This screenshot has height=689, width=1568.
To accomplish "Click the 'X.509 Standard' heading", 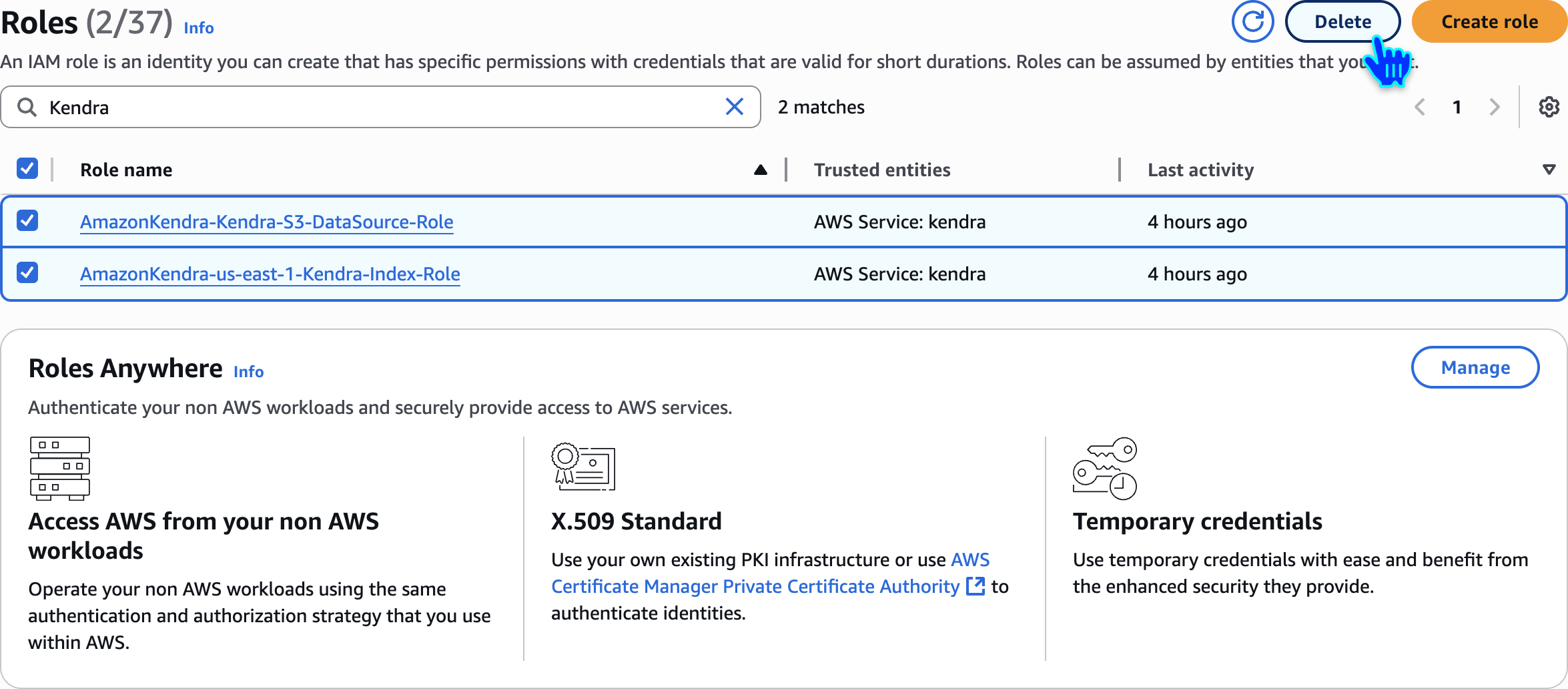I will pos(637,521).
